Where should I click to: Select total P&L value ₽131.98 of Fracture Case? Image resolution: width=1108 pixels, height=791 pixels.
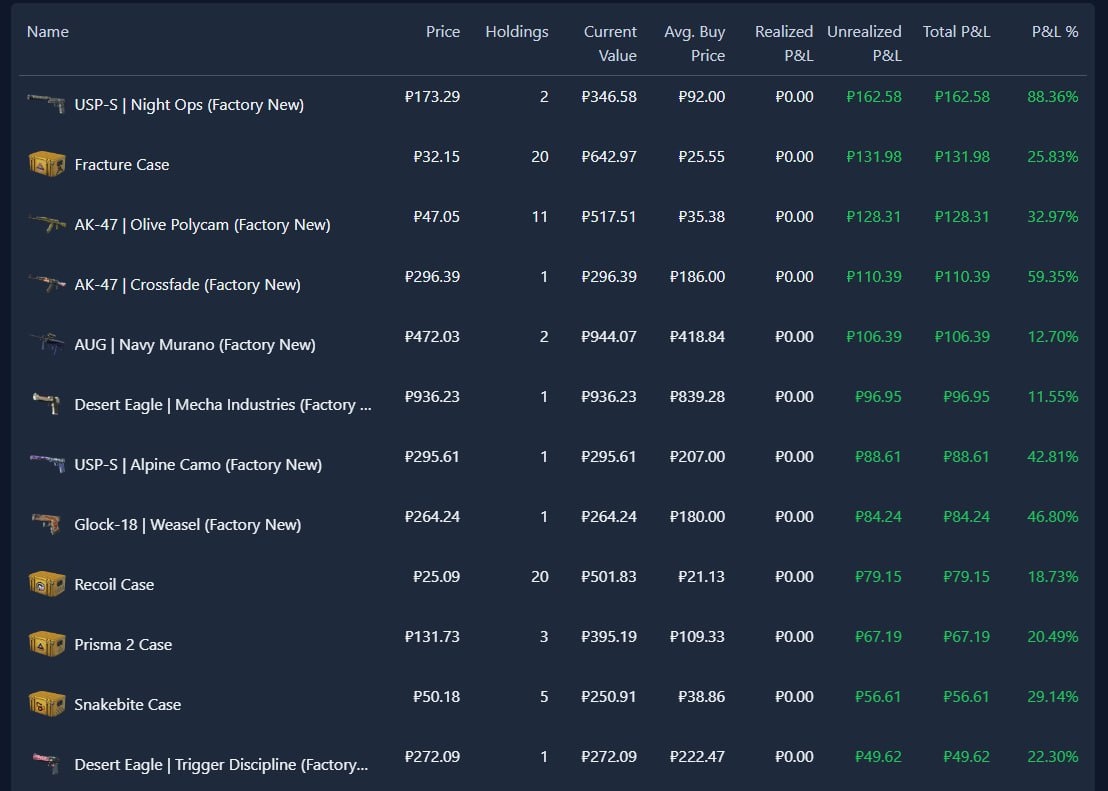[962, 157]
